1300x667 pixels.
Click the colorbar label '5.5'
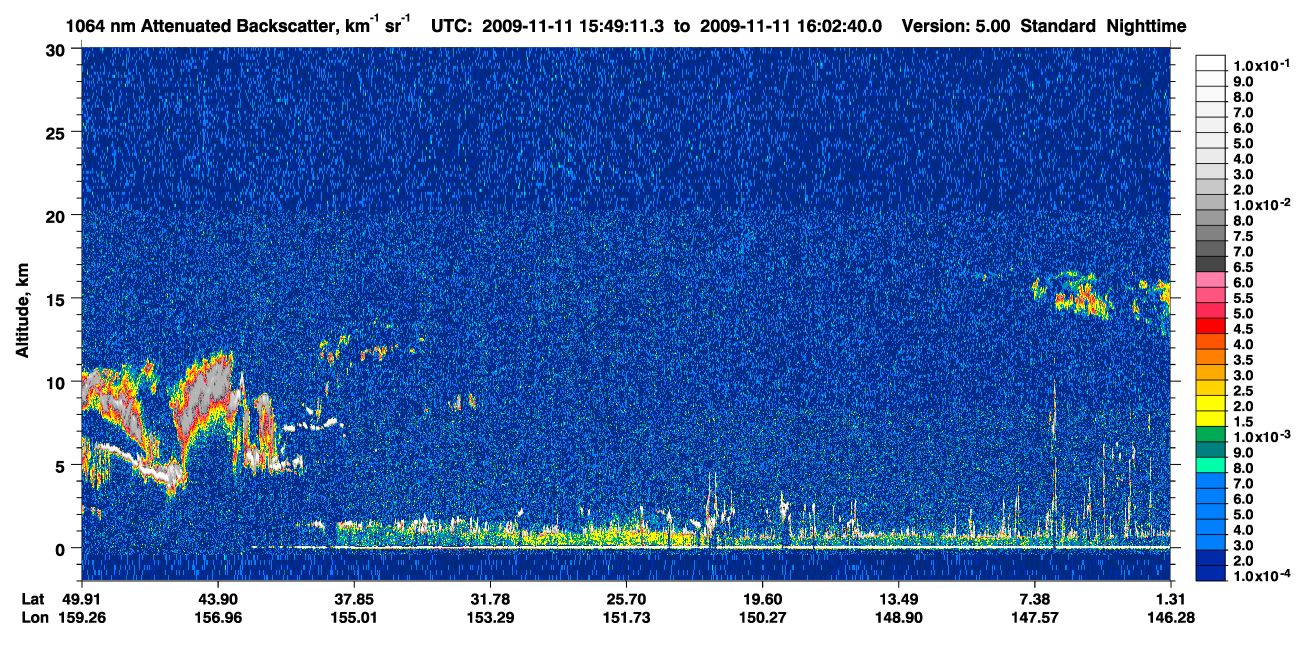(x=1245, y=298)
